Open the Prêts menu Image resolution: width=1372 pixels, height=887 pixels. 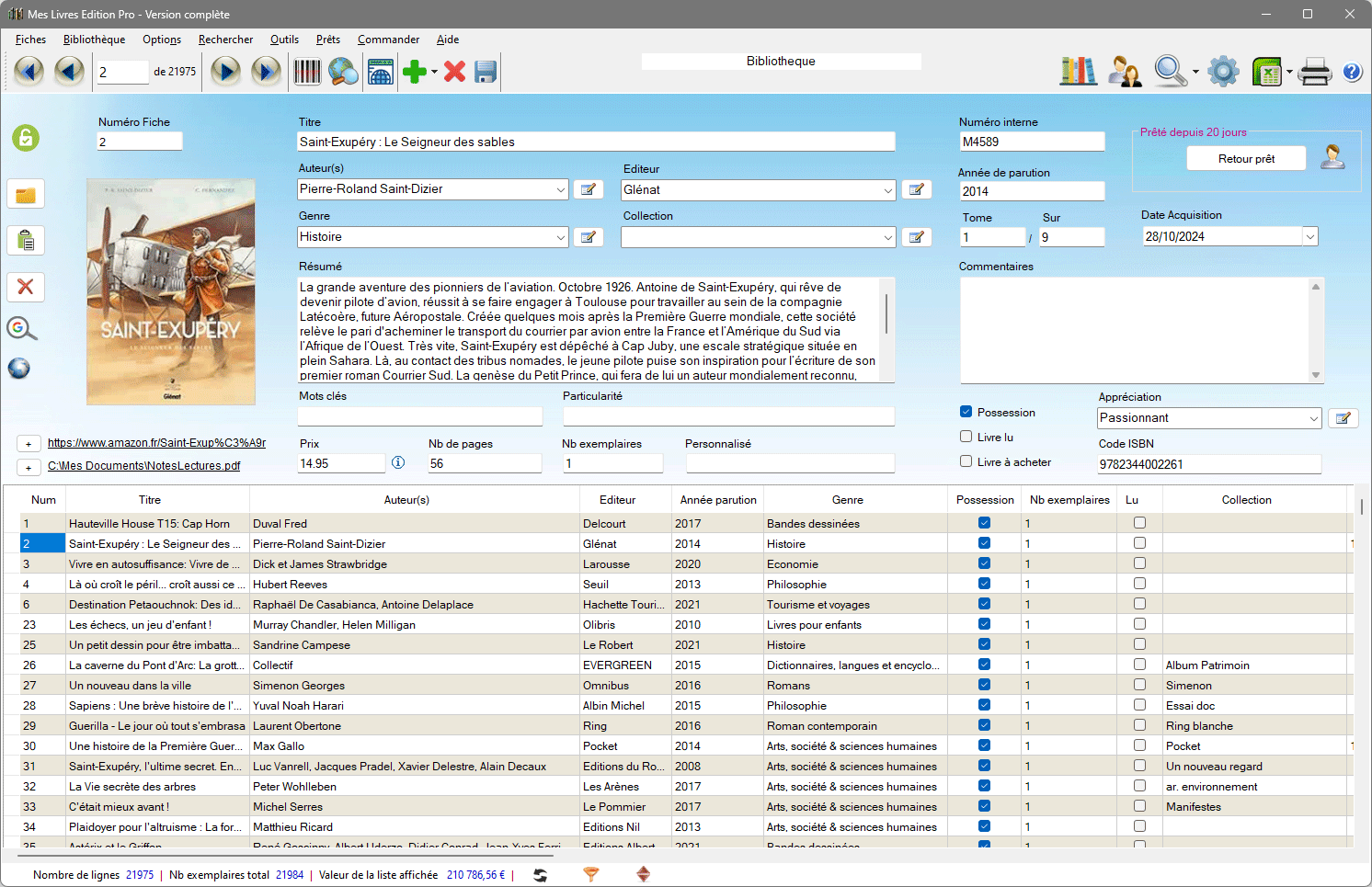(x=327, y=40)
